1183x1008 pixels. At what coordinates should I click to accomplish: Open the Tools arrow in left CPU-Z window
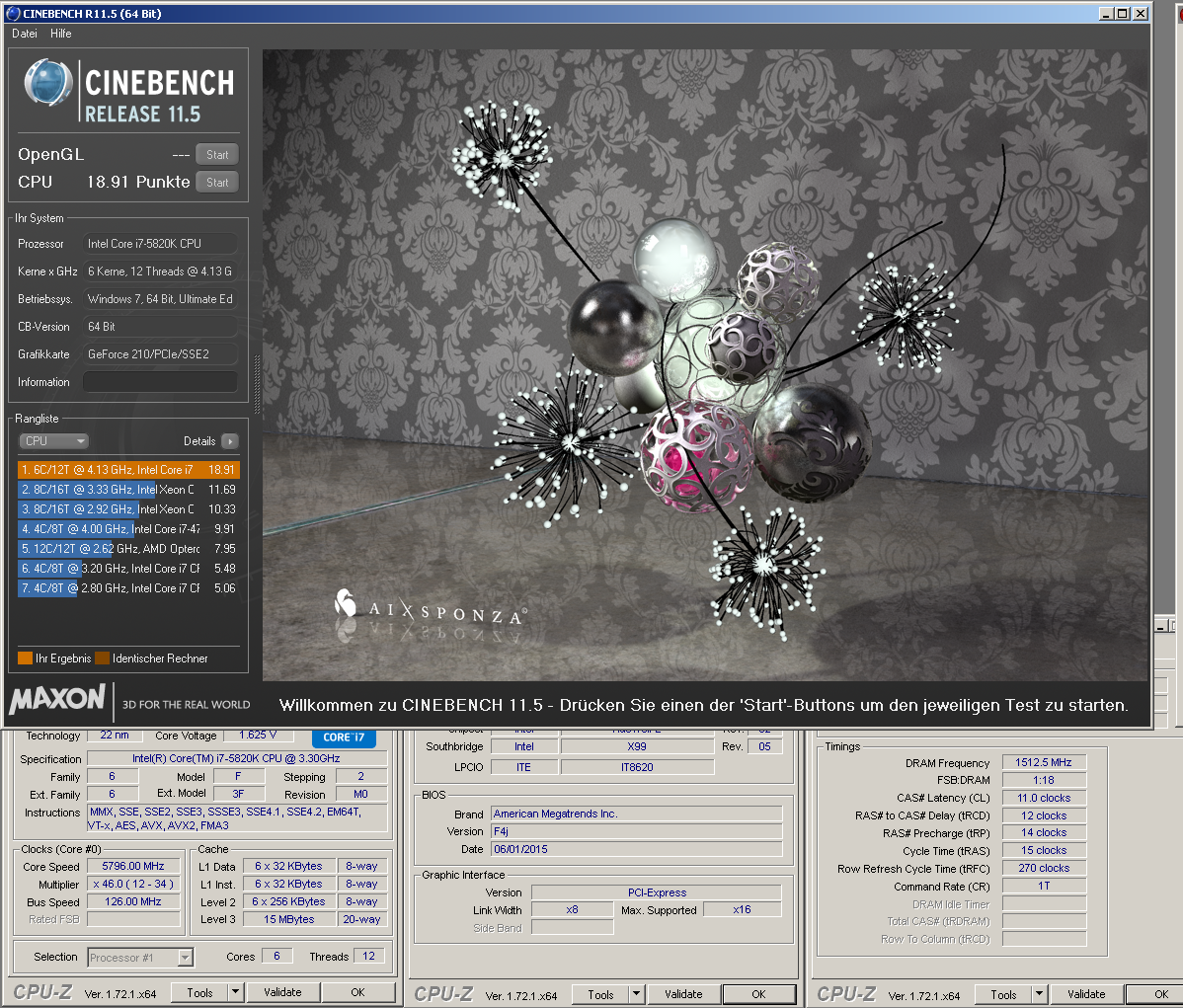(x=235, y=993)
